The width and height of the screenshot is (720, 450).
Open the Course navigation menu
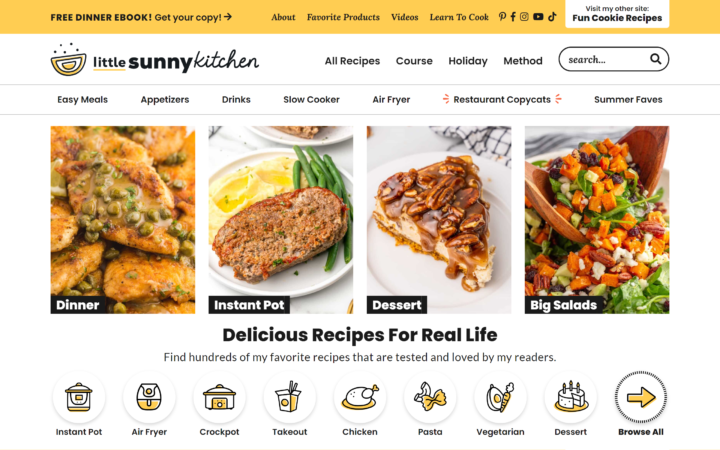(x=414, y=61)
